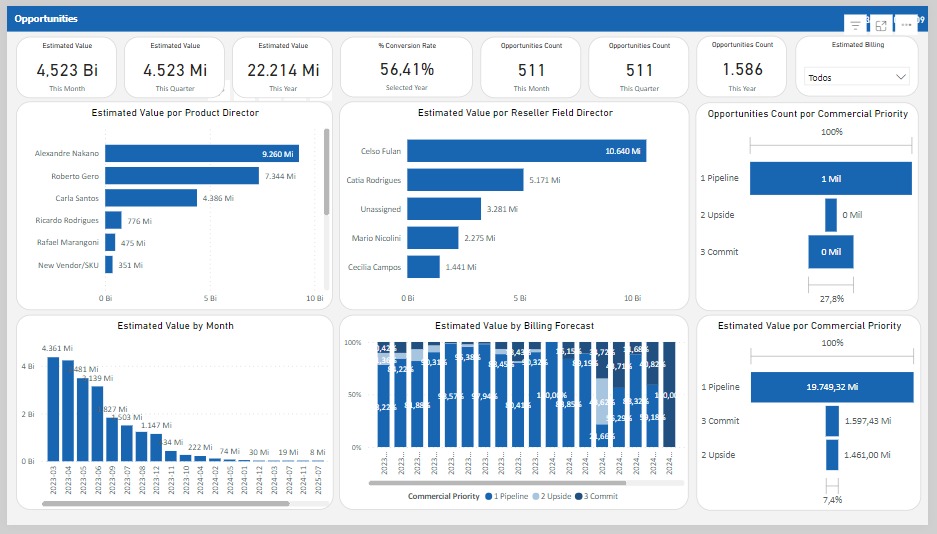Click the 1.461,00 Mi value label

point(867,455)
